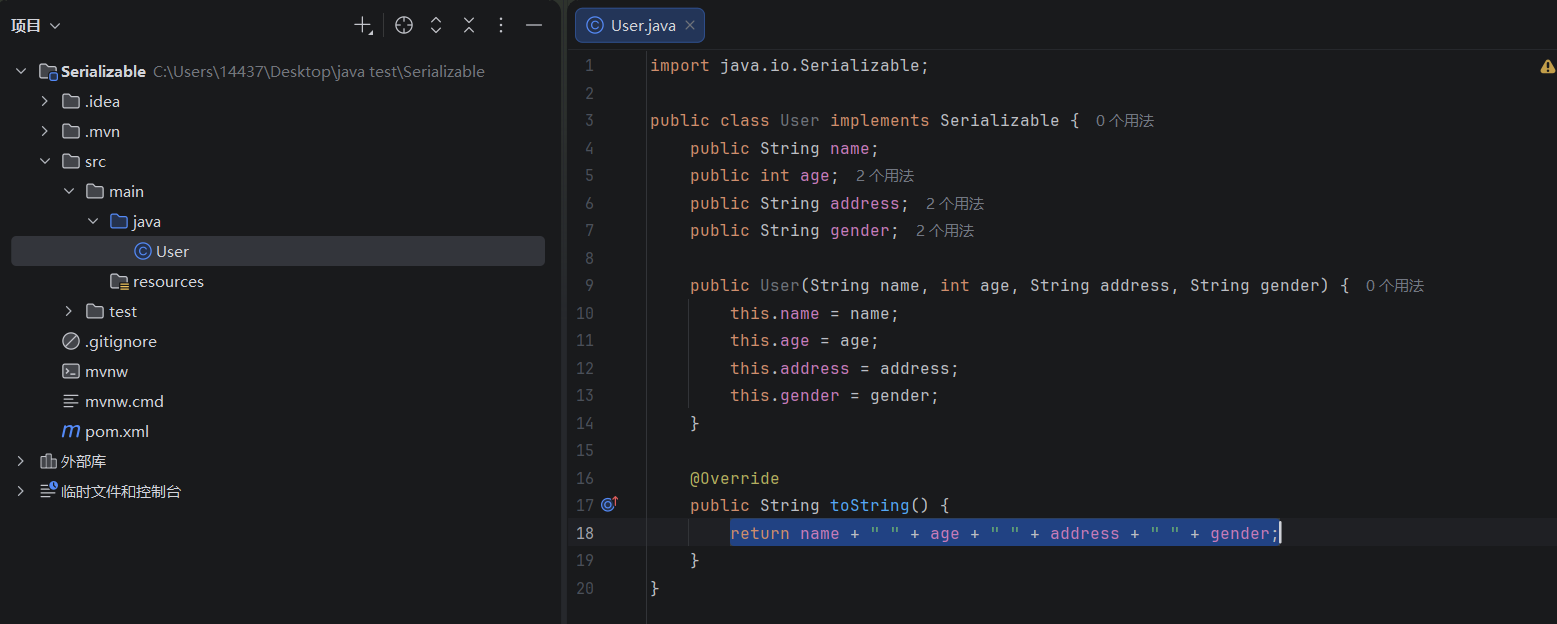The image size is (1557, 624).
Task: Click the .idea folder icon
Action: 70,101
